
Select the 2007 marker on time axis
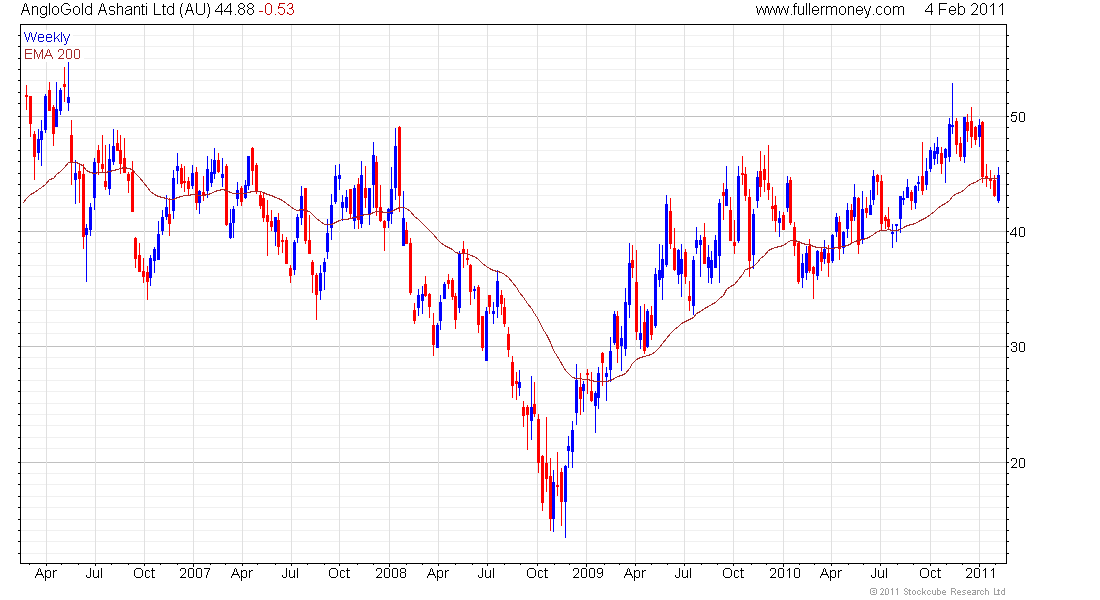[194, 574]
